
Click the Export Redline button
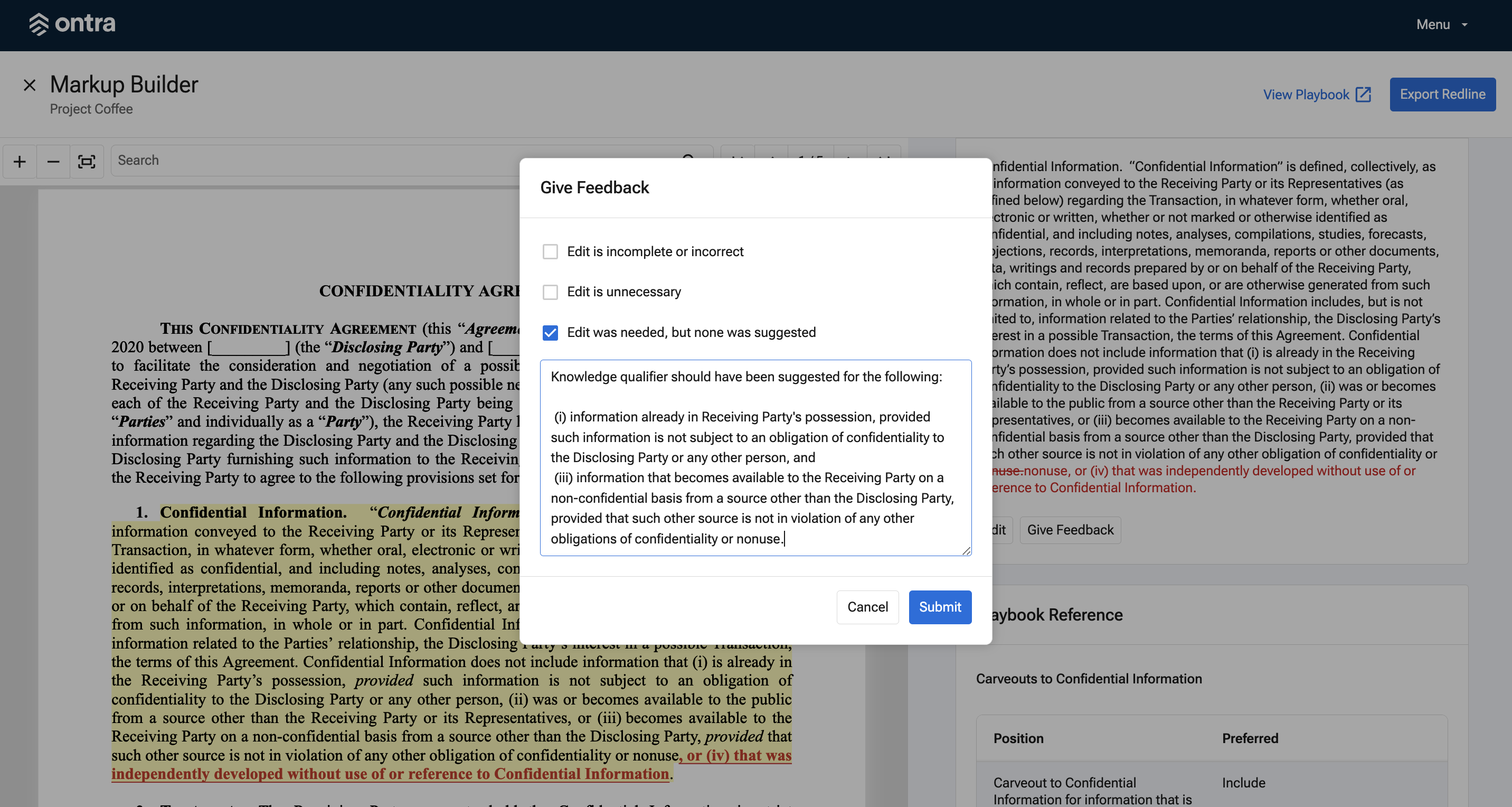[x=1442, y=94]
